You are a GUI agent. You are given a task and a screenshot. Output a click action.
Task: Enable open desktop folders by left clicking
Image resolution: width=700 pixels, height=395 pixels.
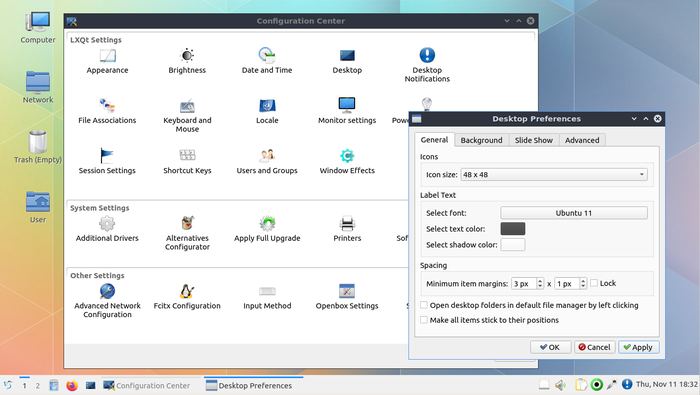(424, 305)
